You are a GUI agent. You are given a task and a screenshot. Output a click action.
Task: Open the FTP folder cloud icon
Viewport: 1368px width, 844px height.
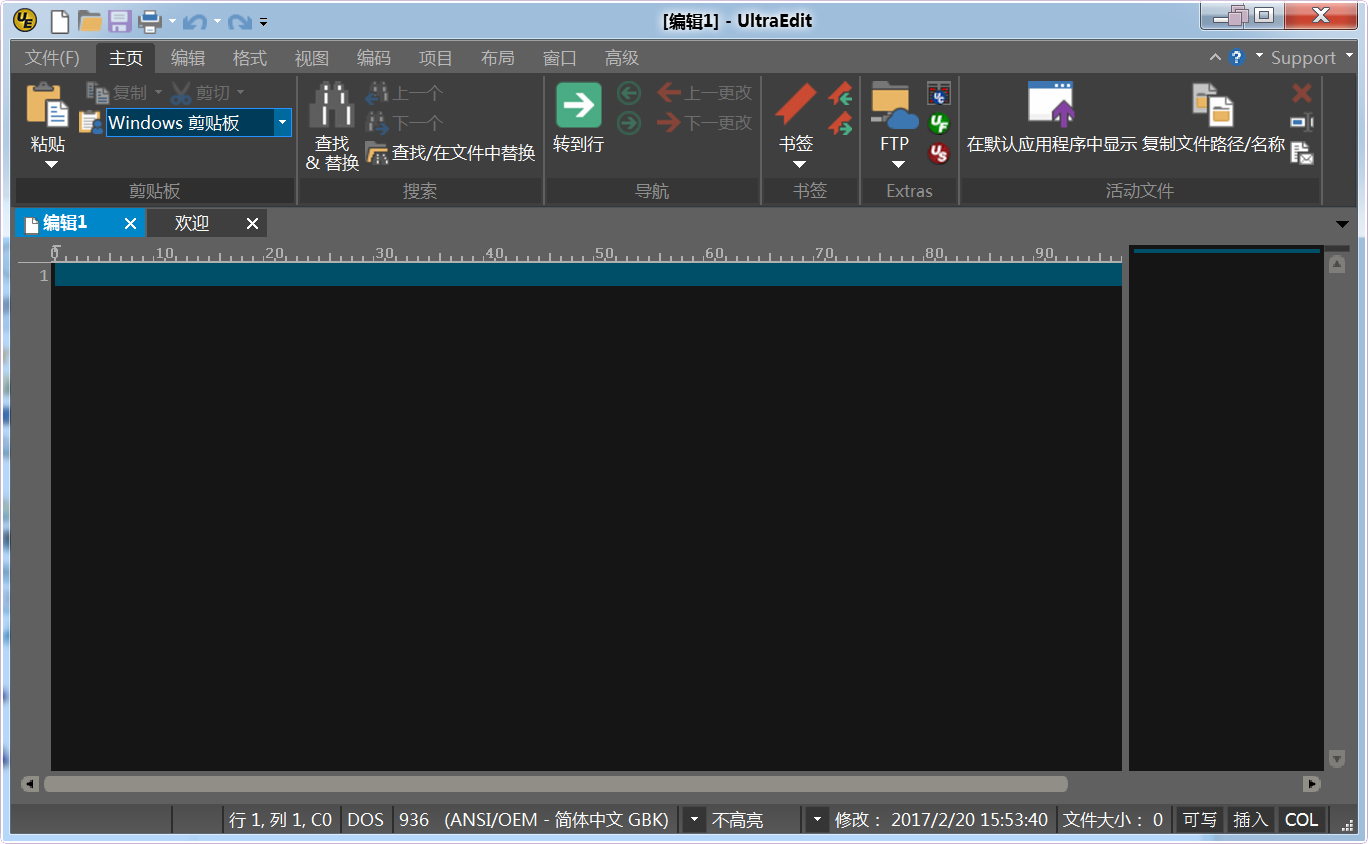point(894,105)
